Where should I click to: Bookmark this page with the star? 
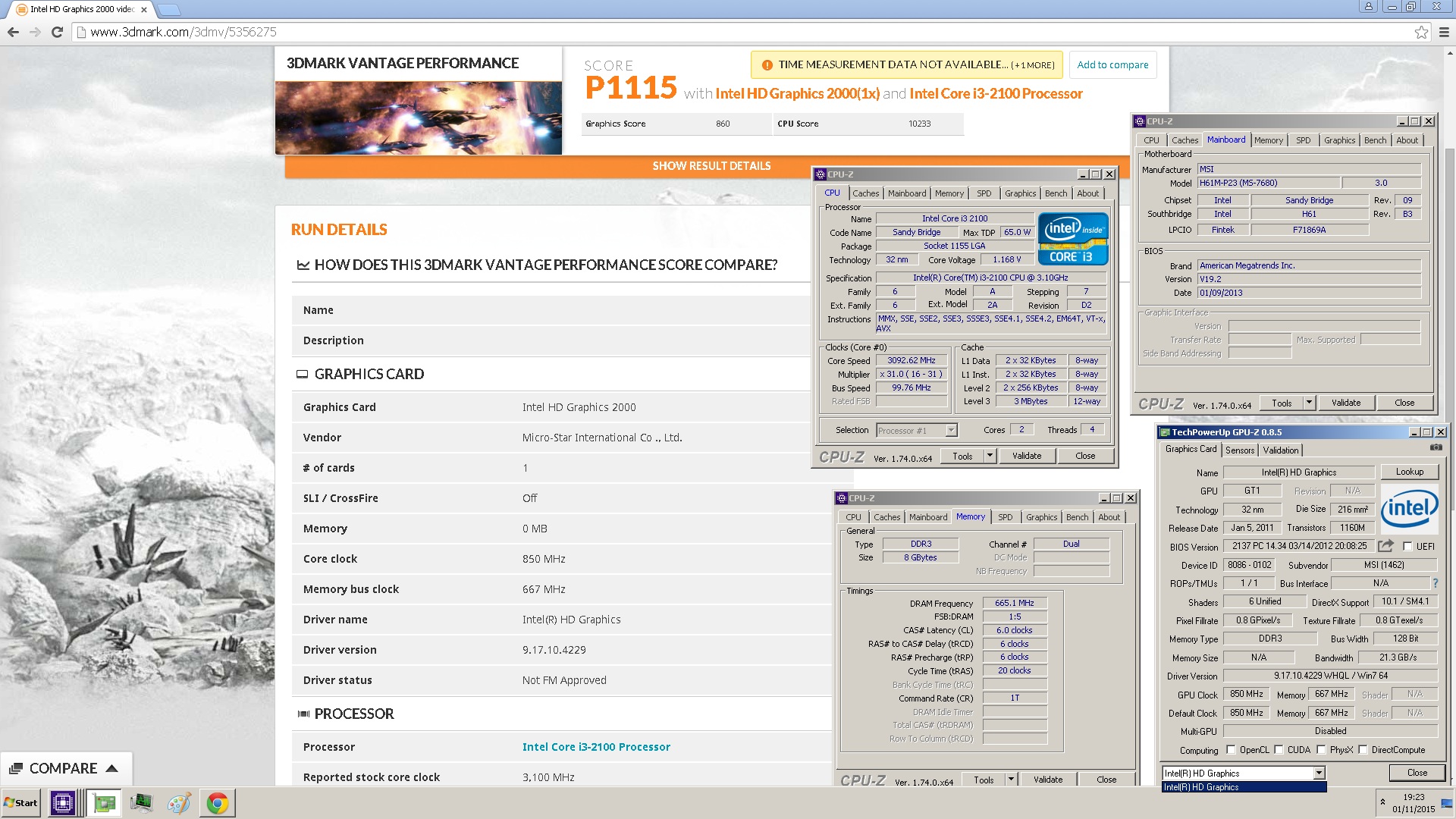[1421, 32]
